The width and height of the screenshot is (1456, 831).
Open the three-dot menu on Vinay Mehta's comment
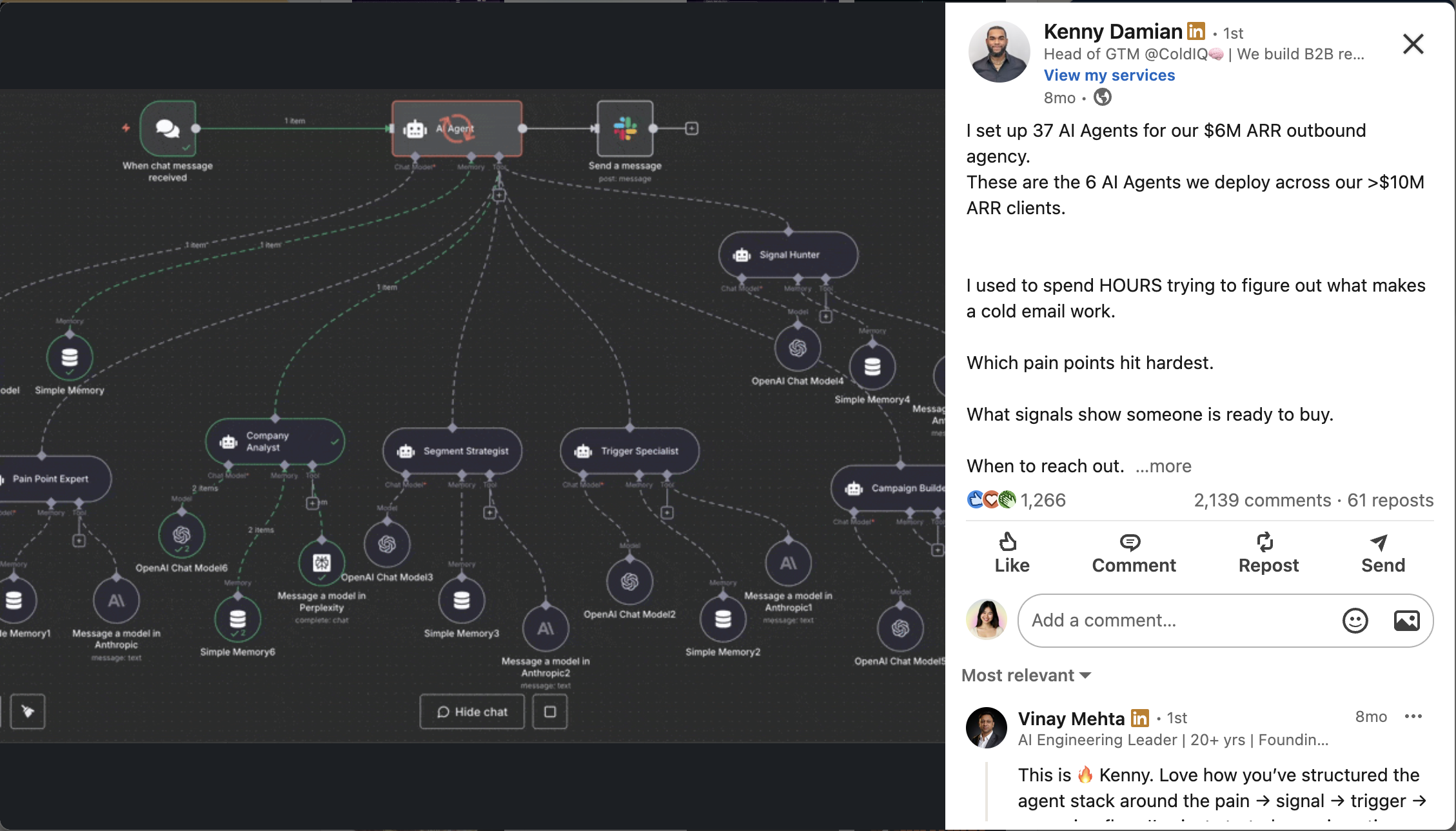(1413, 717)
